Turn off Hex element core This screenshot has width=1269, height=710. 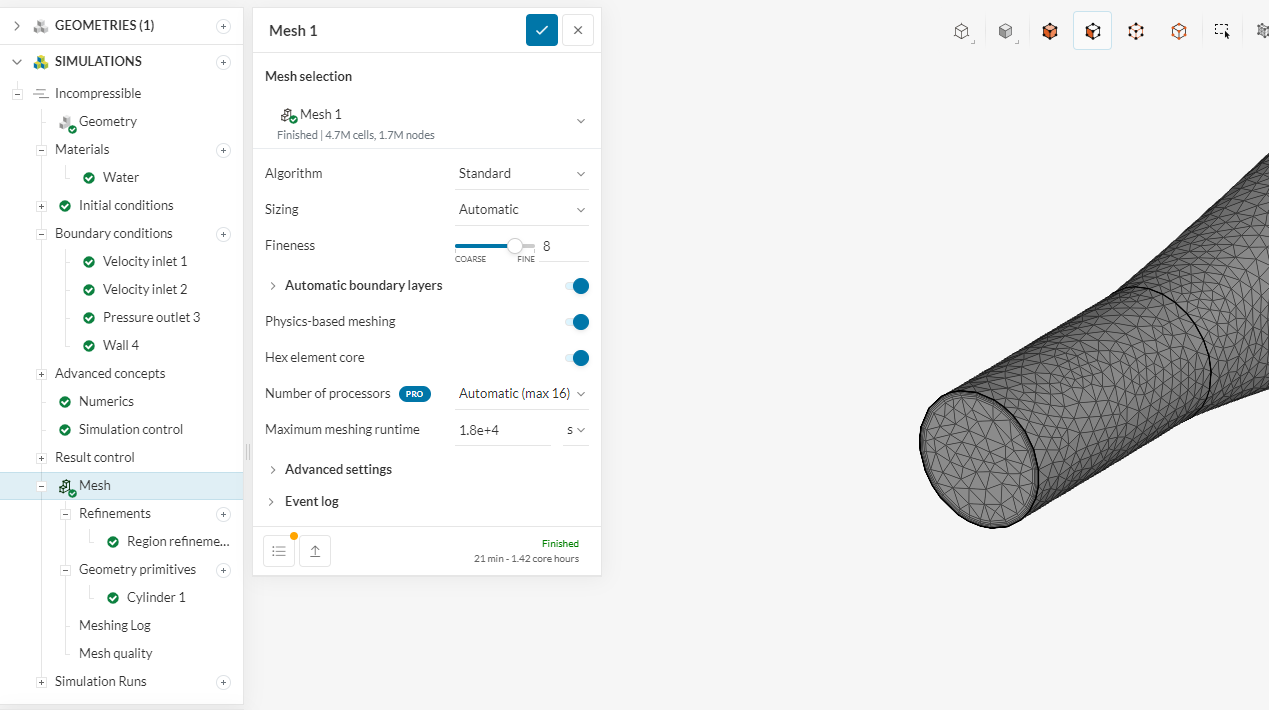click(577, 357)
